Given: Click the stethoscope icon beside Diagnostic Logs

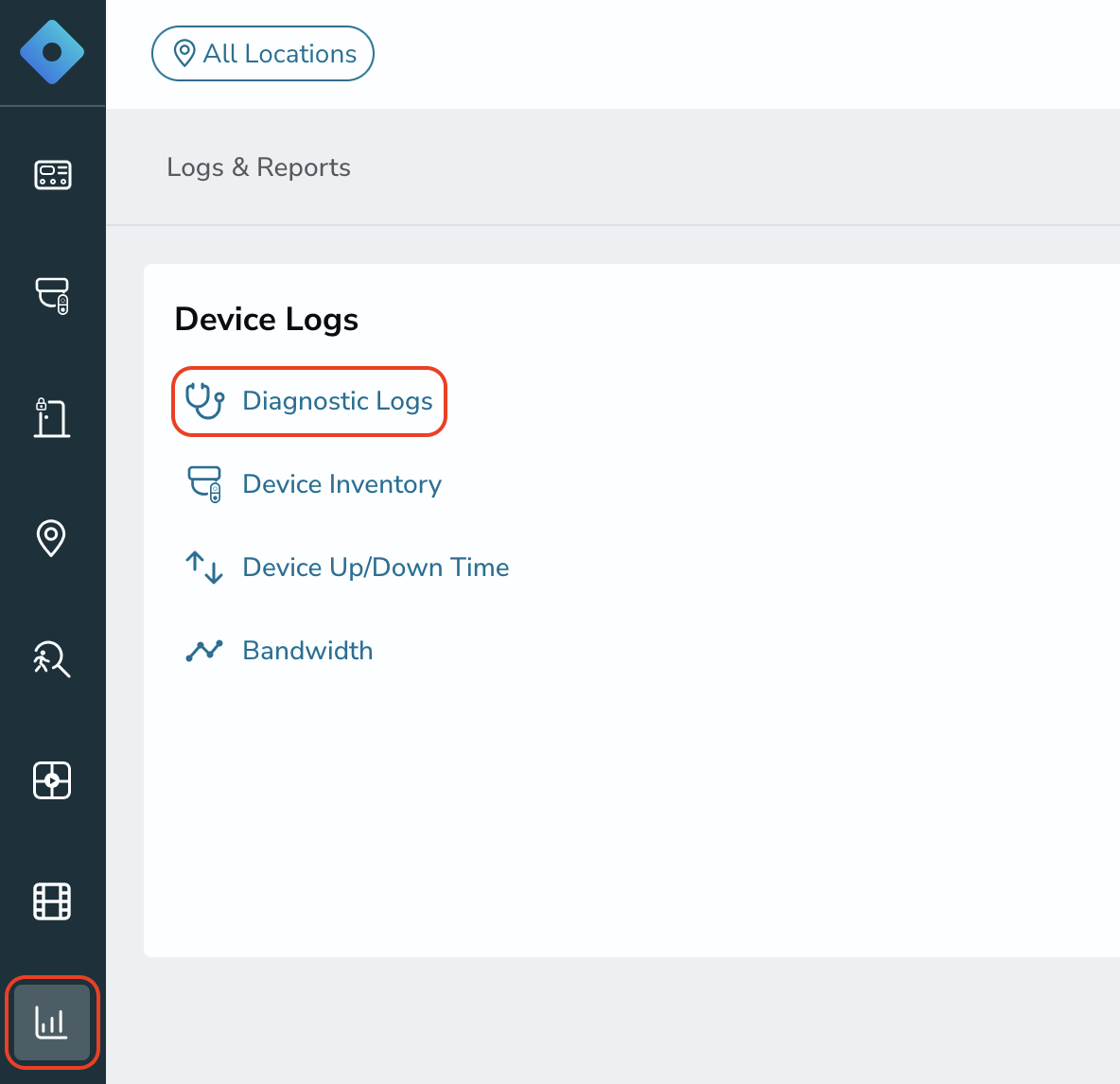Looking at the screenshot, I should (205, 401).
